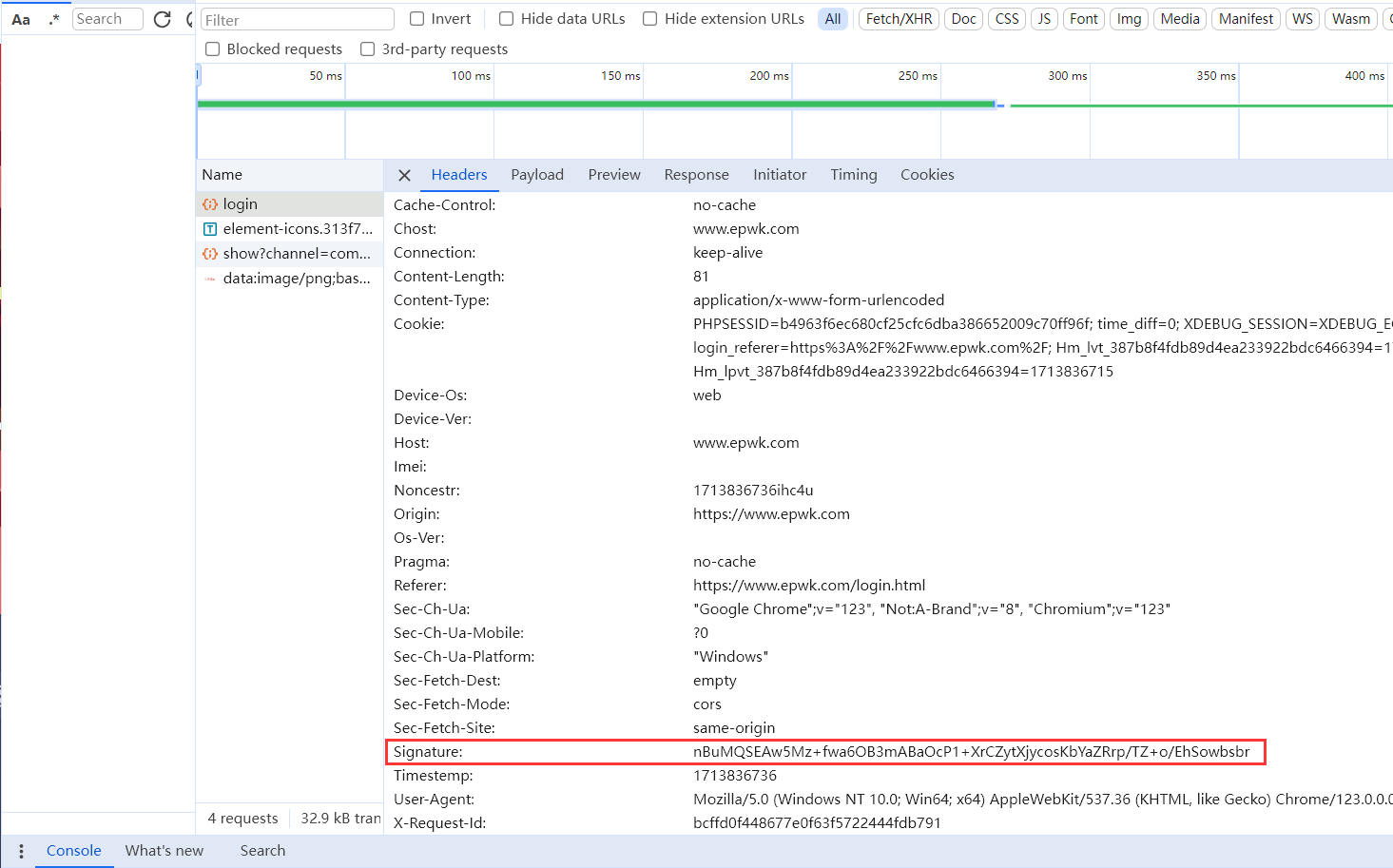This screenshot has width=1393, height=868.
Task: Filter by WS requests
Action: pyautogui.click(x=1303, y=19)
